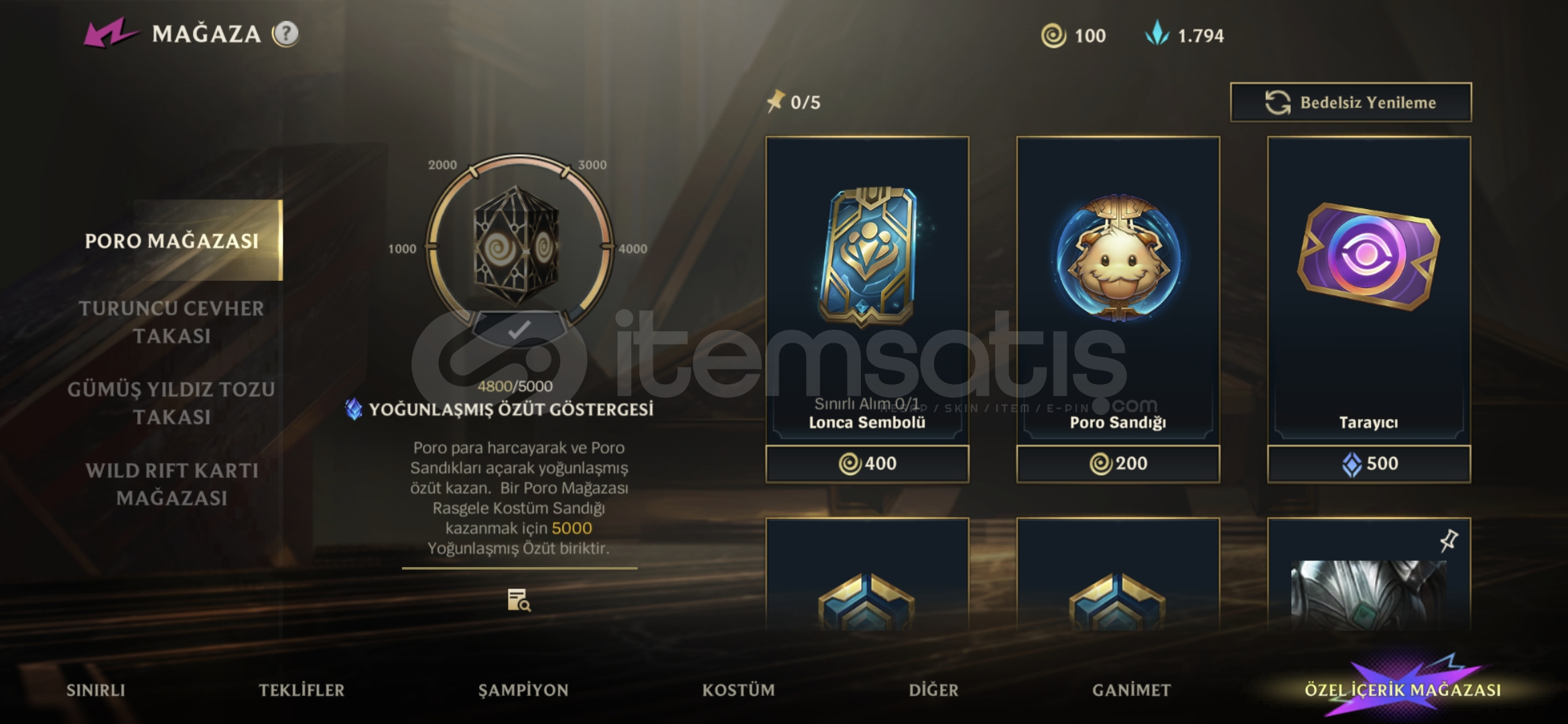Switch to the Şampiyon tab
This screenshot has height=724, width=1568.
523,690
